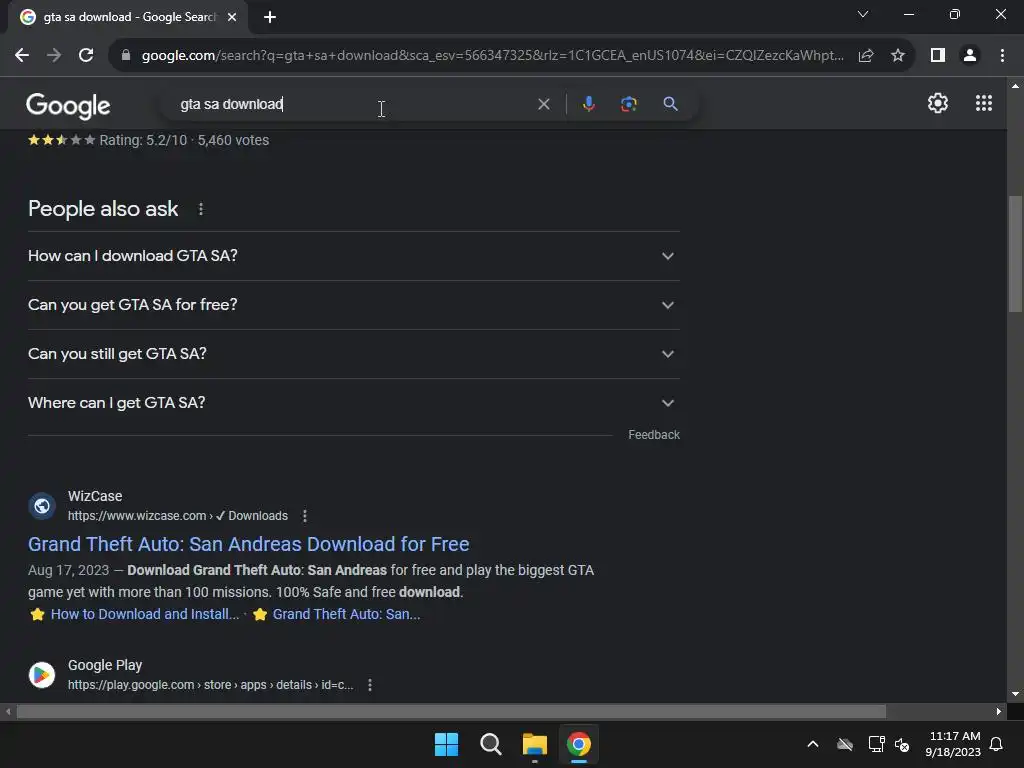Click scroll right arrow at bottom
1024x768 pixels.
tap(999, 711)
